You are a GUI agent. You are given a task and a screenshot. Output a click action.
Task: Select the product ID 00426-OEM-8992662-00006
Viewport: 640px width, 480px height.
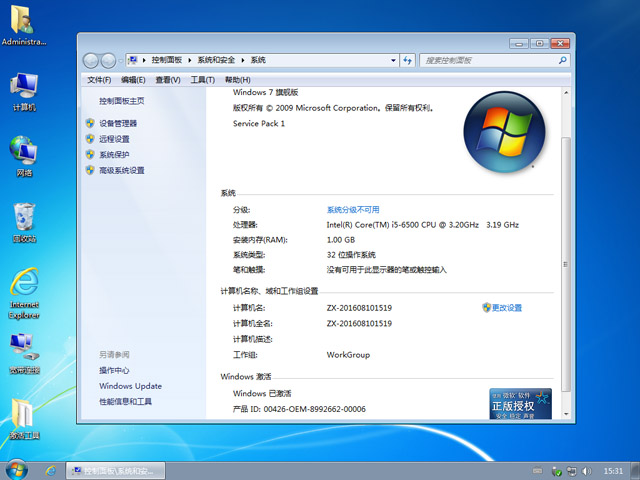coord(315,409)
